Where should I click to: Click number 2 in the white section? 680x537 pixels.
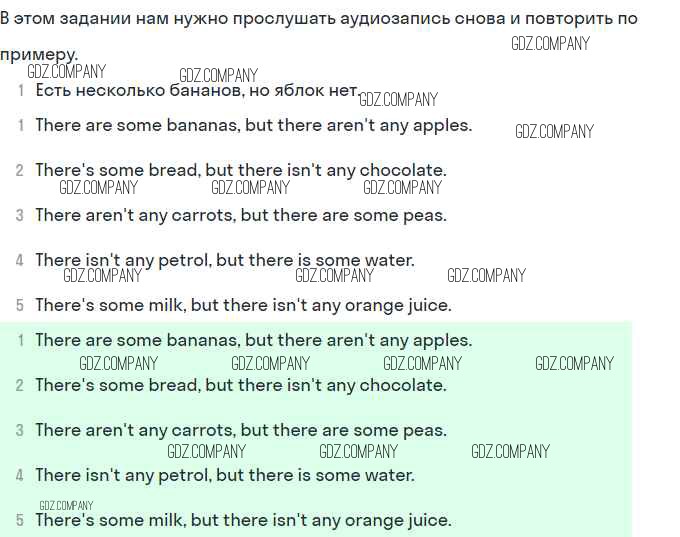tap(20, 171)
